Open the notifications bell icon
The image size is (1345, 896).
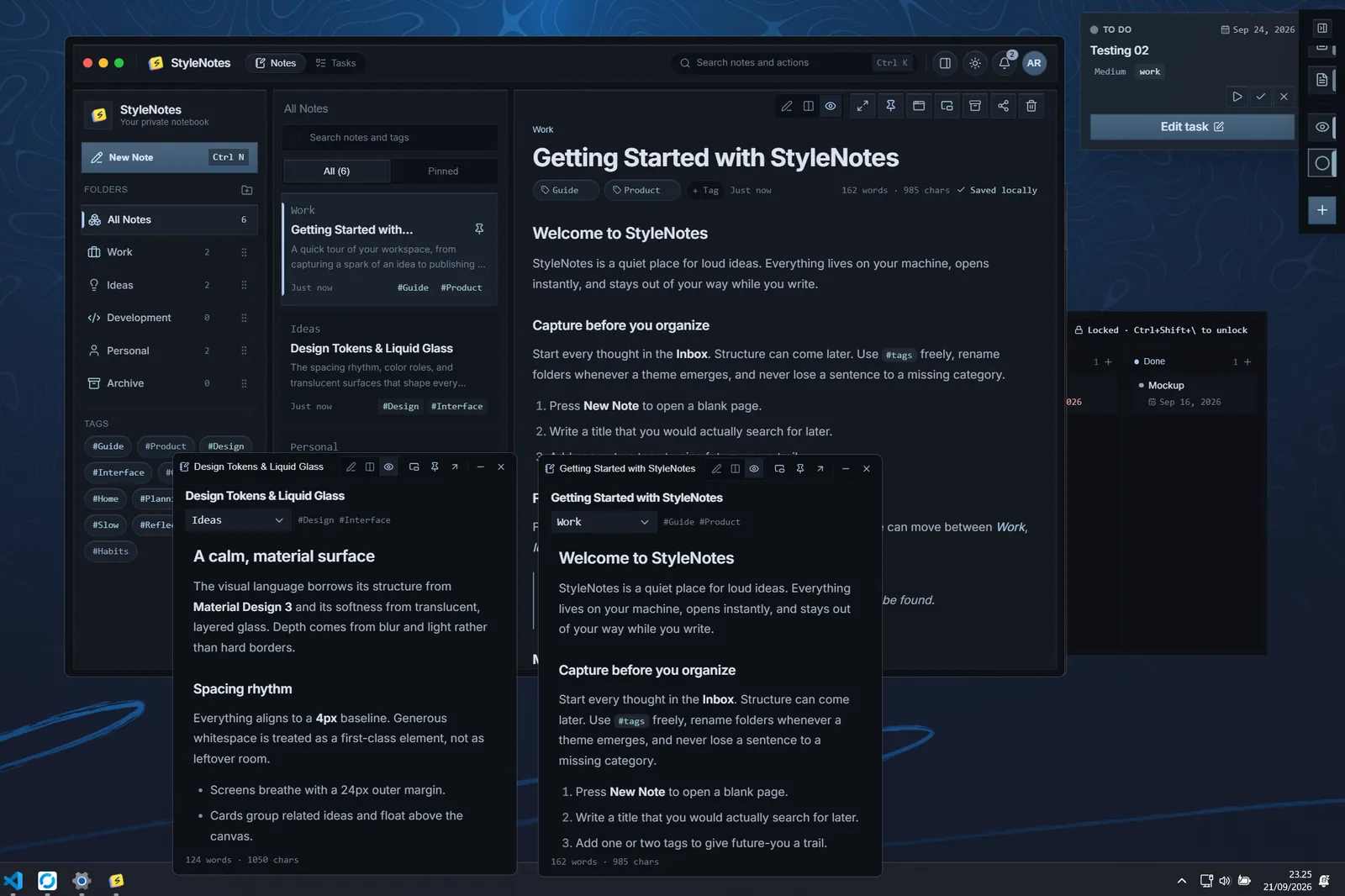pos(1005,63)
